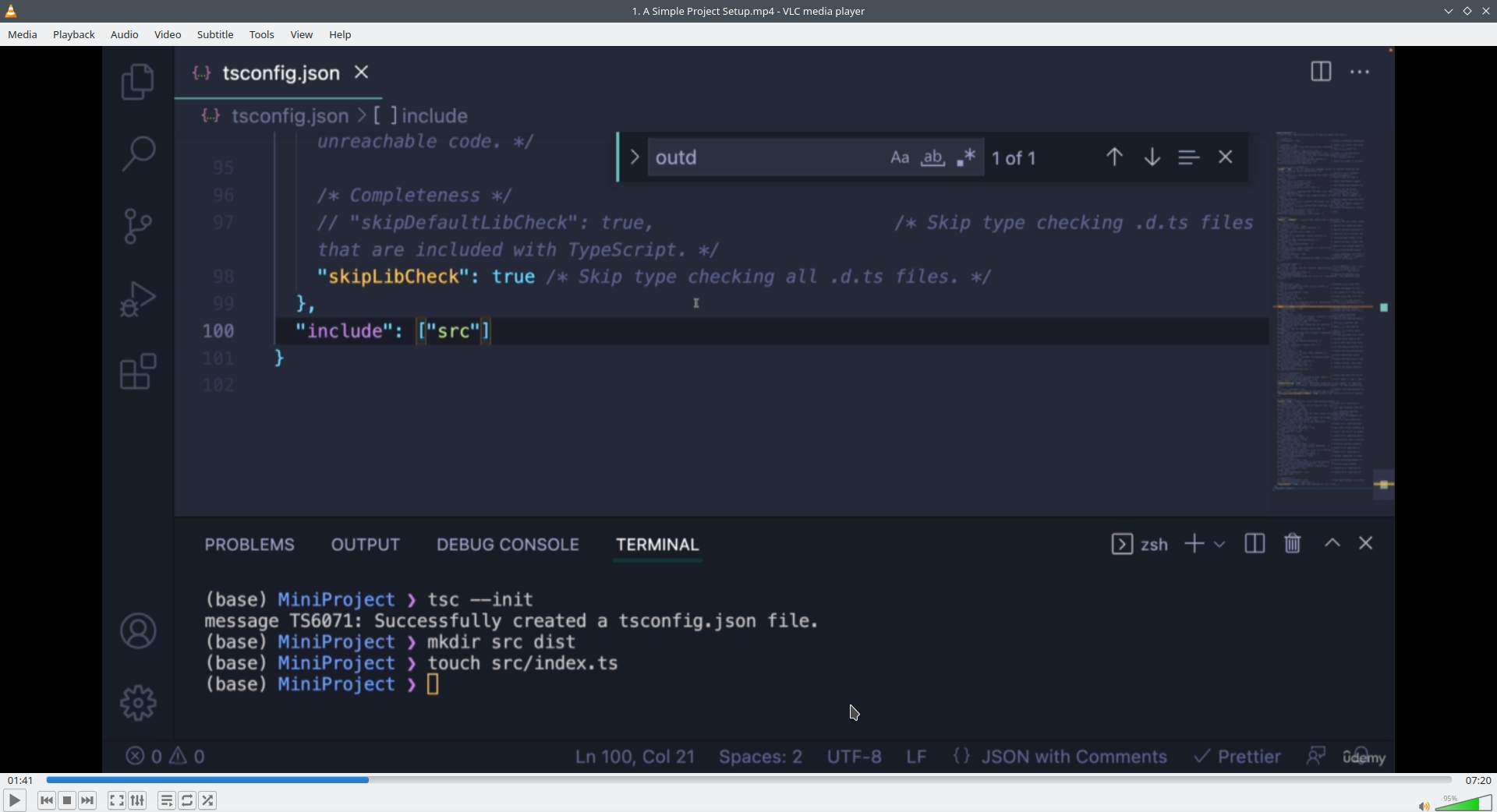Skip to next media in VLC
Image resolution: width=1497 pixels, height=812 pixels.
[87, 800]
